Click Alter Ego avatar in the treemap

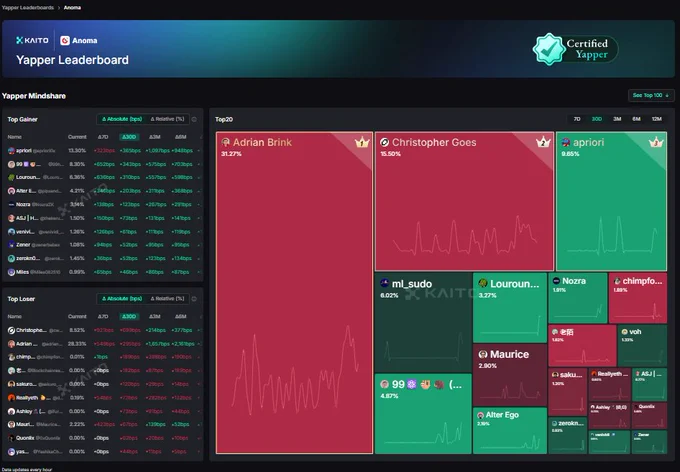click(x=481, y=415)
